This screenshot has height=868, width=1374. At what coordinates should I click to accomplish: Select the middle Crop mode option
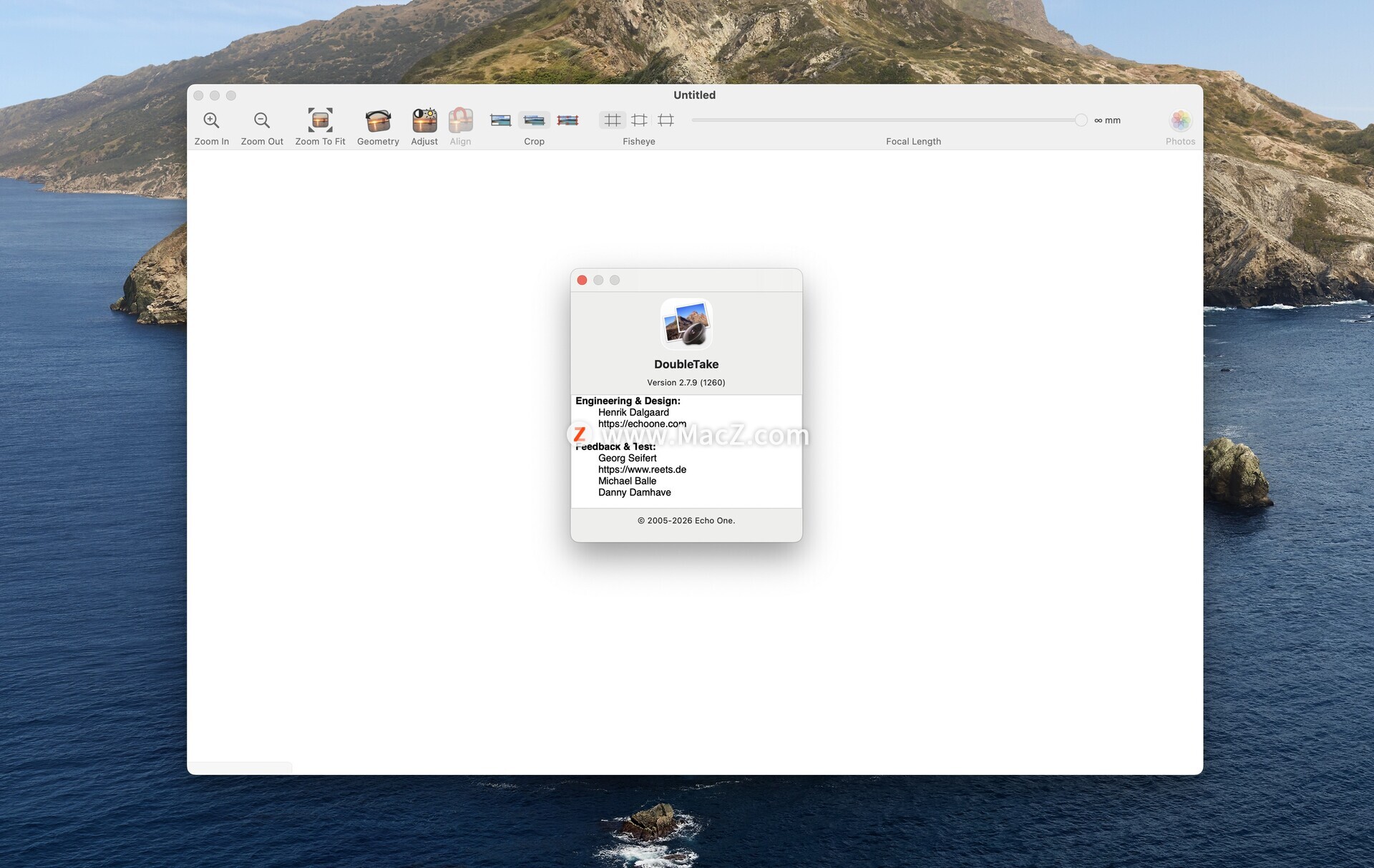[534, 120]
